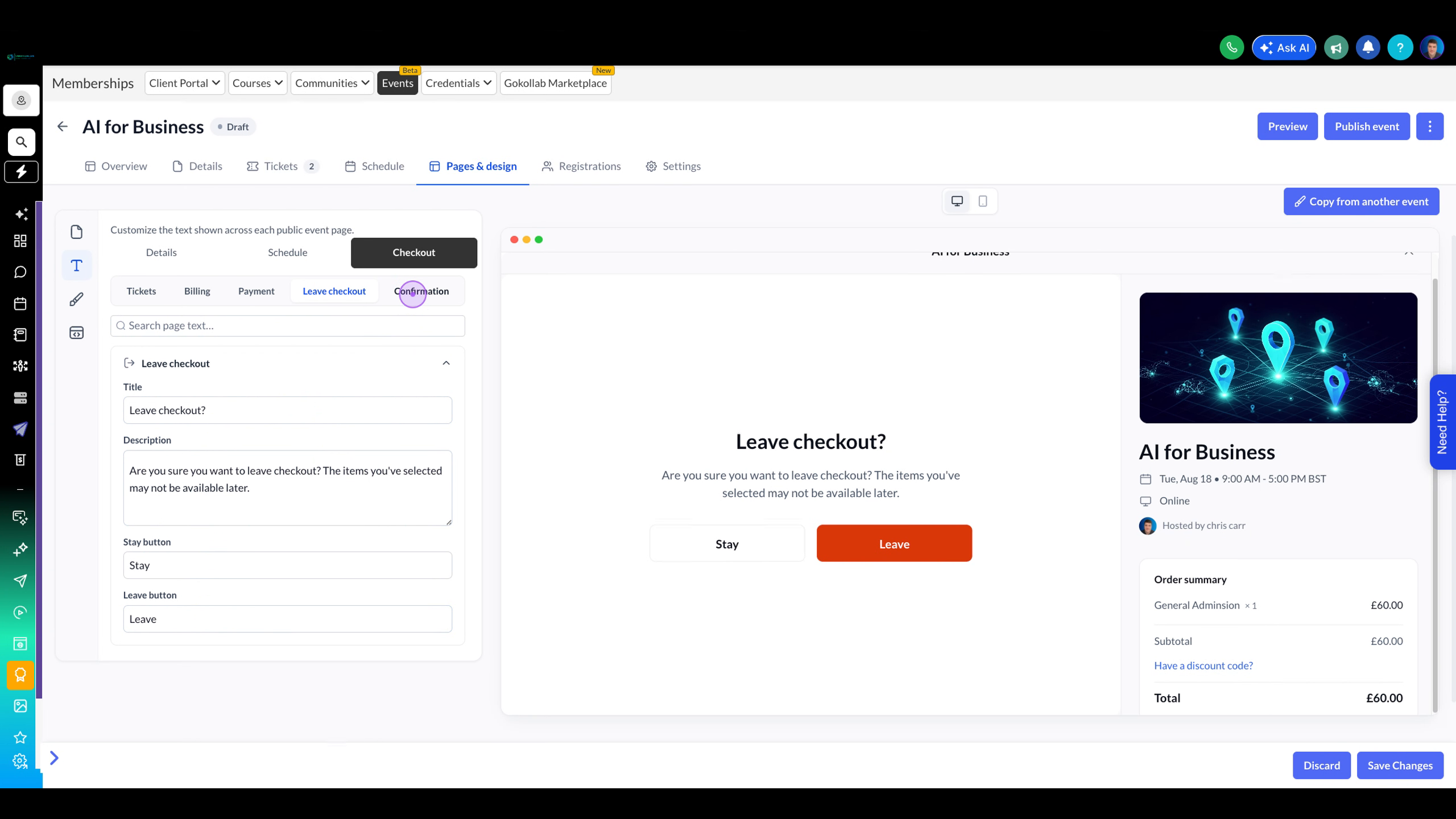The width and height of the screenshot is (1456, 819).
Task: Click the green phone call icon
Action: click(1231, 48)
